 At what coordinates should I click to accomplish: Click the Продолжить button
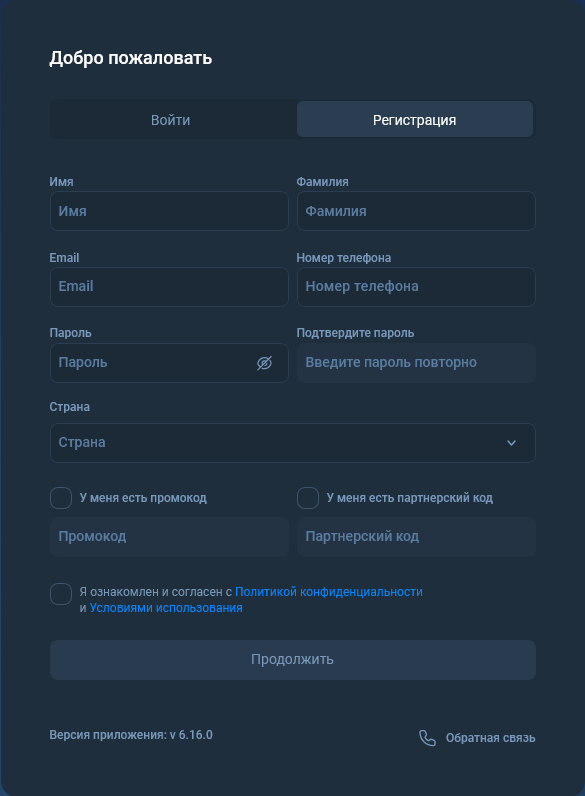(292, 659)
